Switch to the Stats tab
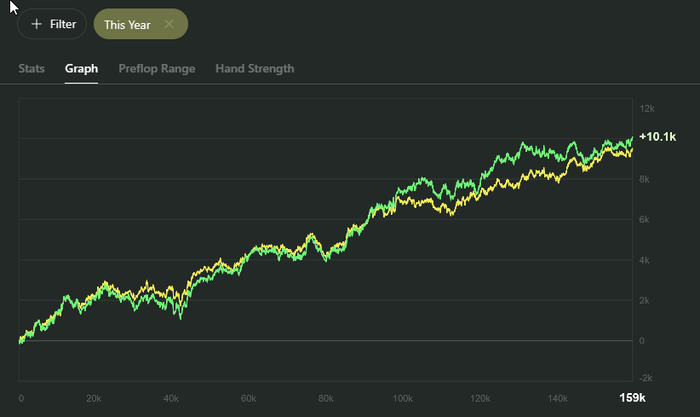Screen dimensions: 700x417 [x=32, y=69]
